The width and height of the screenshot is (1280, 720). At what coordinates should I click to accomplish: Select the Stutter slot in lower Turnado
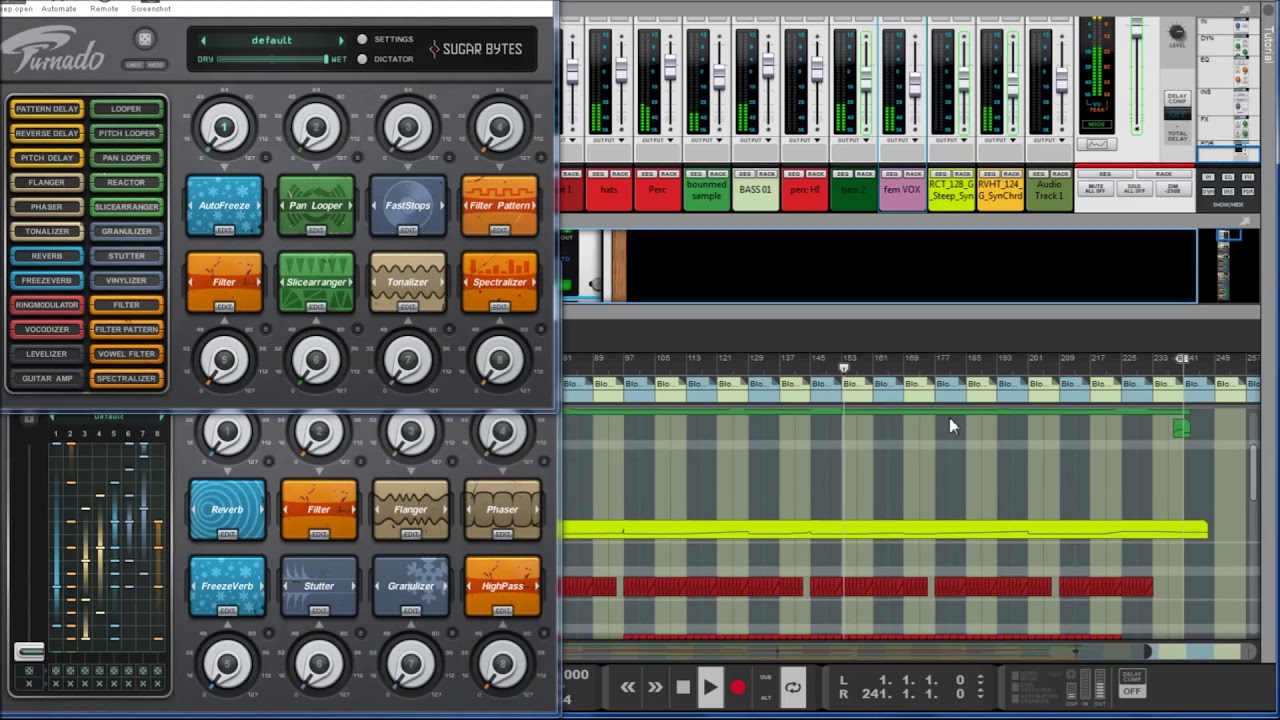[319, 586]
